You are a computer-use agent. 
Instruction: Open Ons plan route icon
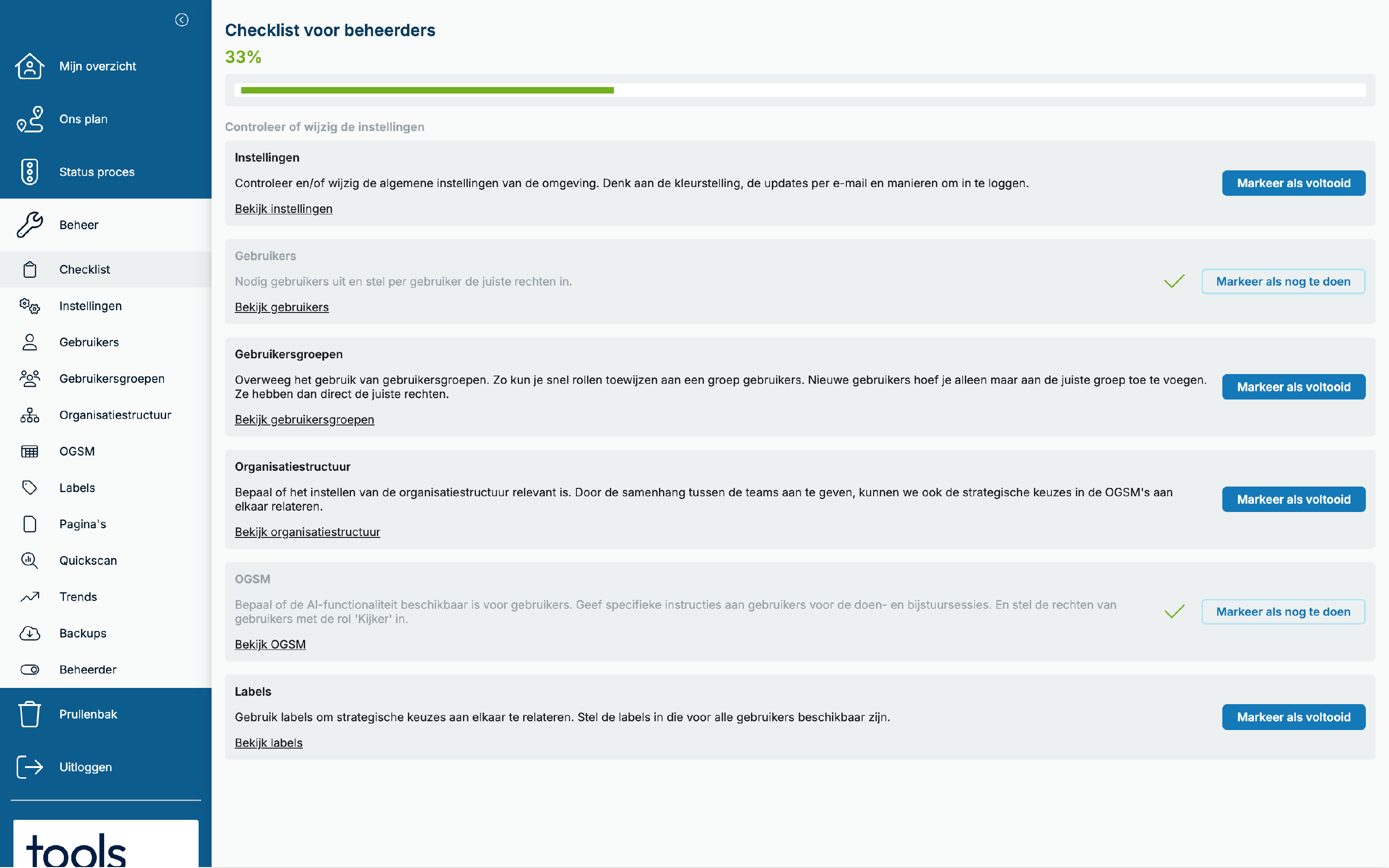click(x=29, y=119)
